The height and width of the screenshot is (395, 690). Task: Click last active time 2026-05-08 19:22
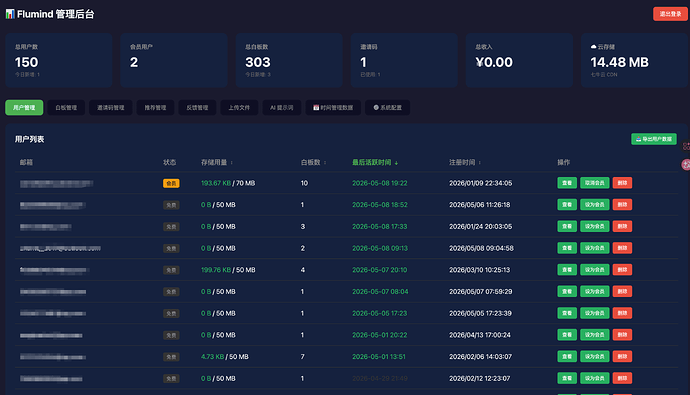(380, 183)
